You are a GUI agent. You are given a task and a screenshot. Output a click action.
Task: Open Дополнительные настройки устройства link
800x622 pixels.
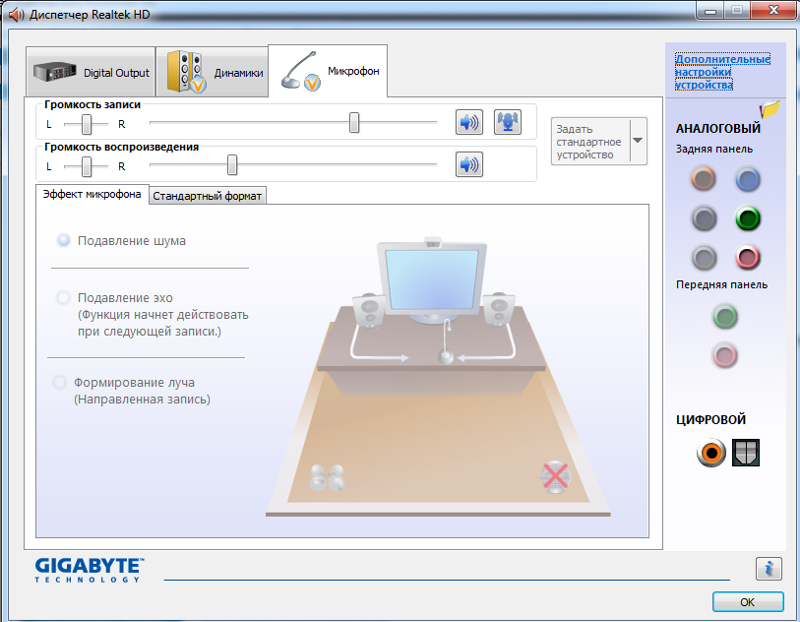(x=722, y=72)
